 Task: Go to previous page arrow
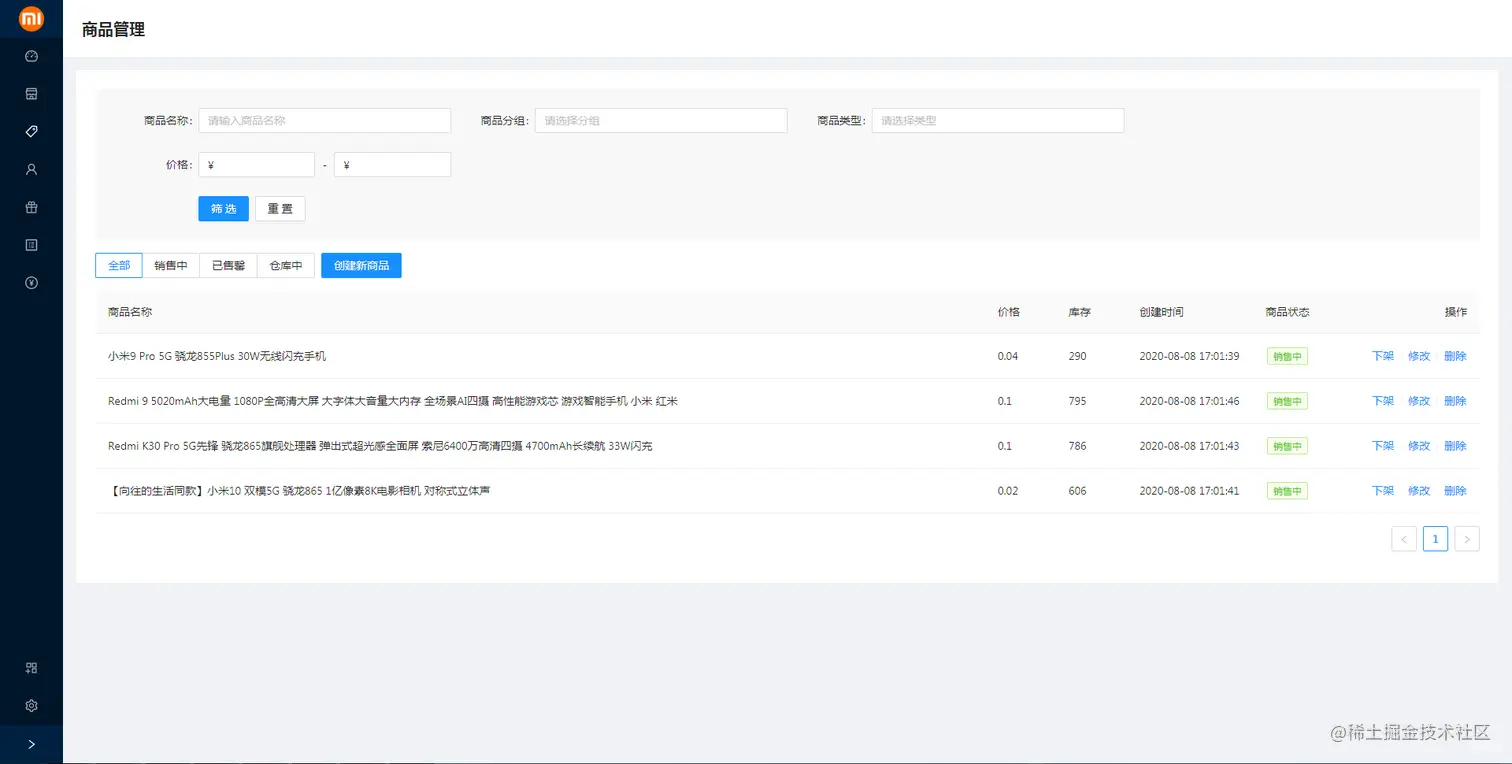coord(1404,539)
